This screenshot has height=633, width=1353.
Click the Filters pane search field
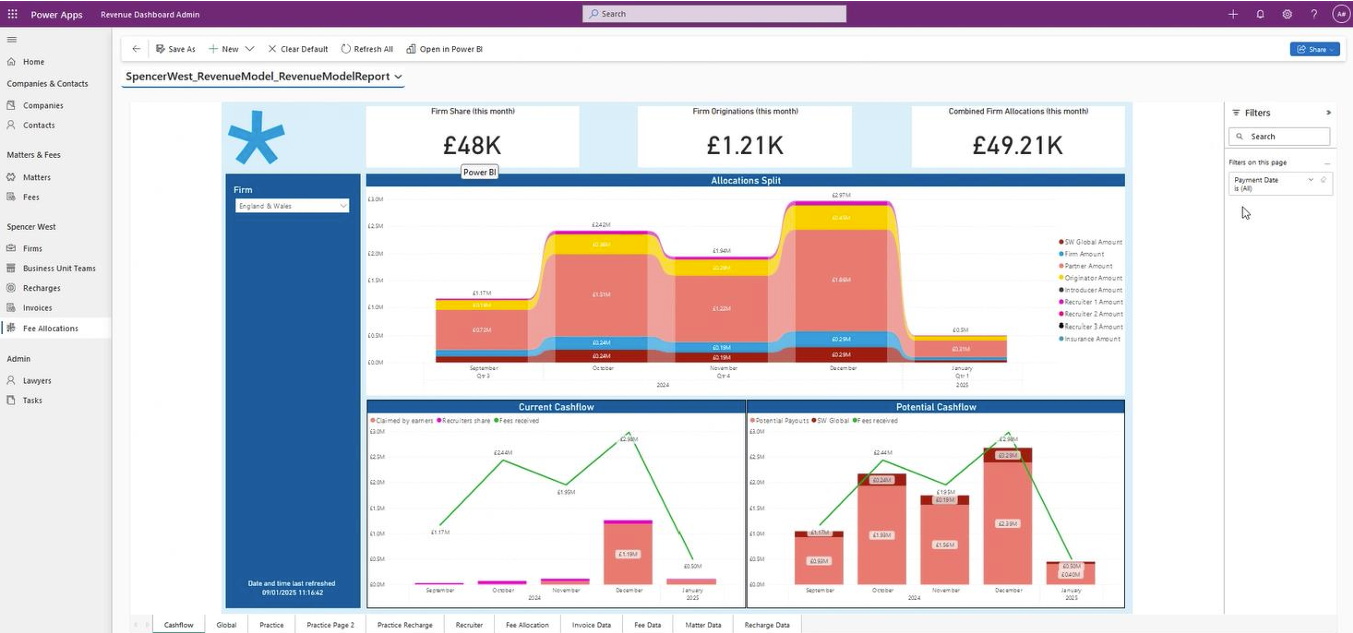coord(1279,136)
